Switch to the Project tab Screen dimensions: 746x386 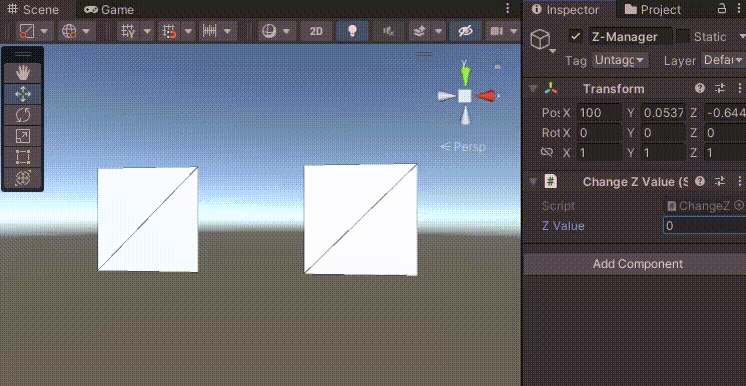(652, 10)
